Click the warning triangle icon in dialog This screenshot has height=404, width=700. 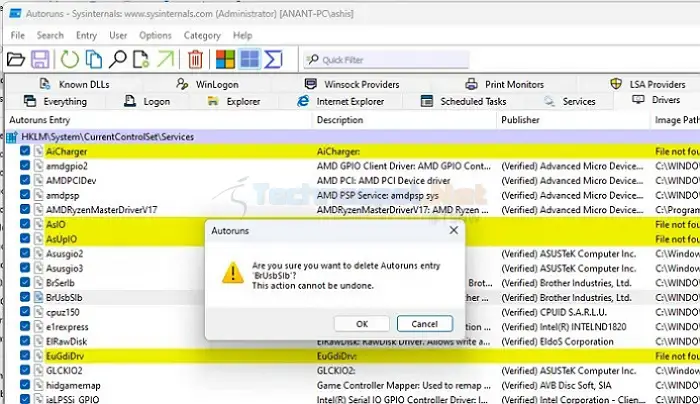[233, 273]
